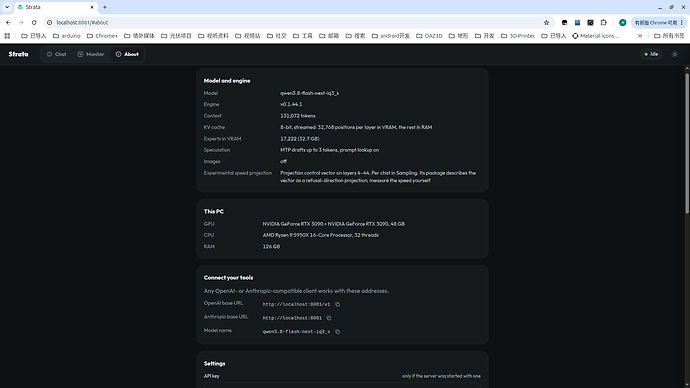The image size is (690, 388).
Task: Open the 工具 bookmarks folder
Action: pyautogui.click(x=302, y=36)
